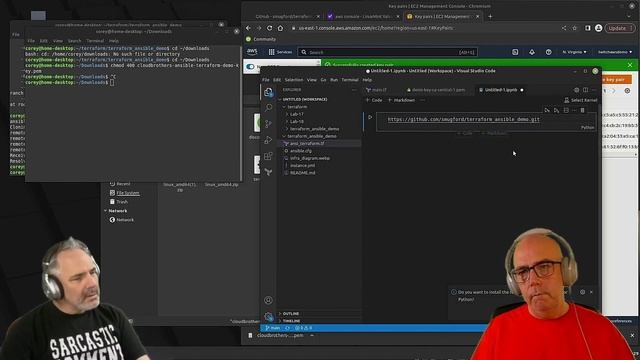
Task: Click Select Kernel in notebook toolbar
Action: coord(580,100)
